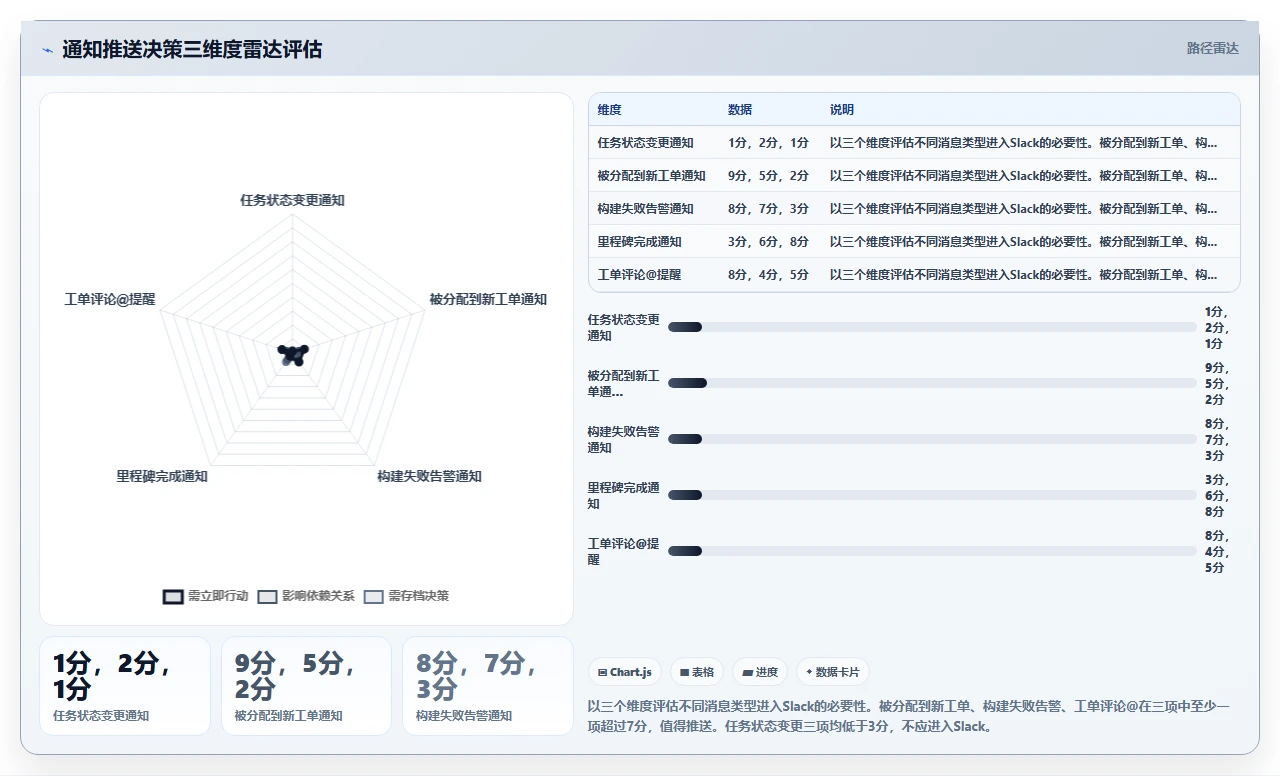Click the 维度 column header
This screenshot has height=776, width=1280.
[610, 110]
